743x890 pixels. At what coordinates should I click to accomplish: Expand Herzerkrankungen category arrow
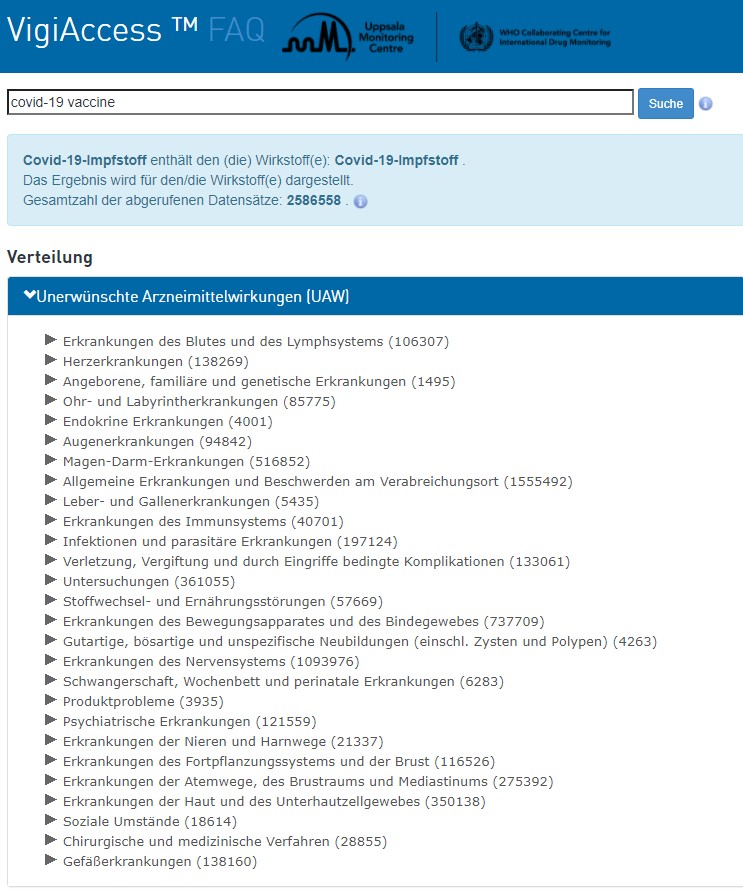pos(51,360)
